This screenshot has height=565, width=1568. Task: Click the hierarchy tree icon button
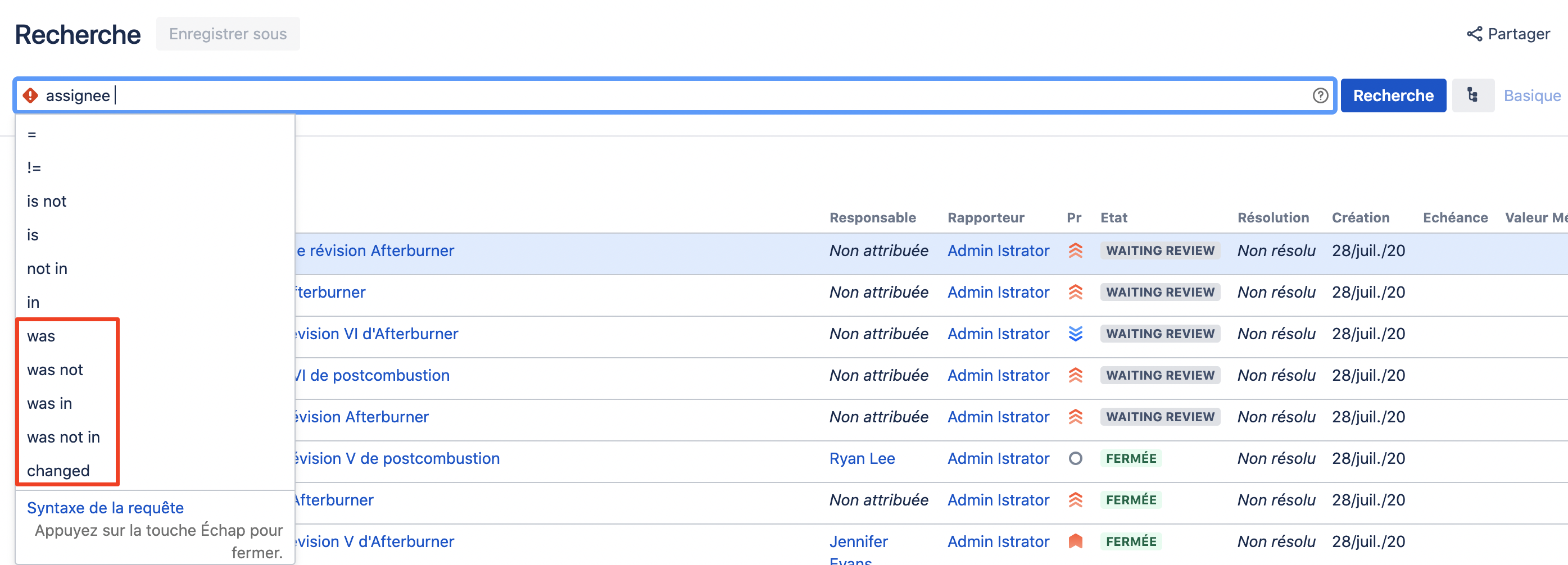(1472, 95)
